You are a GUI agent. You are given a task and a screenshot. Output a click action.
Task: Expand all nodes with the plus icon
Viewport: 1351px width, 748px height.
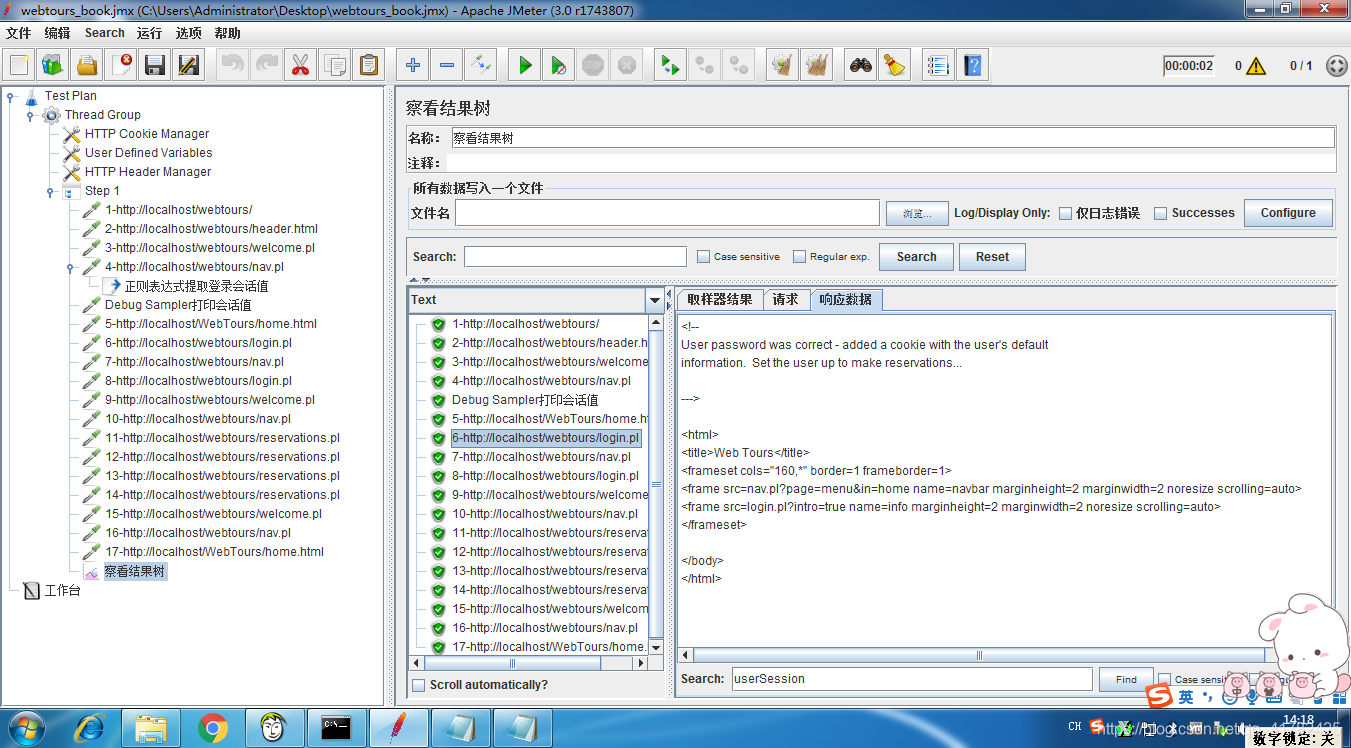tap(413, 66)
